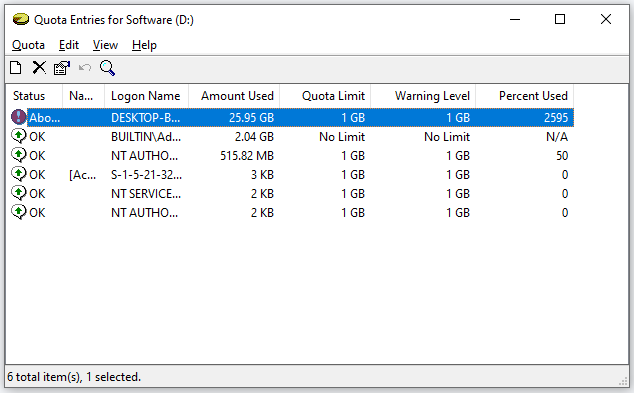Click OK status icon of BUILTIN\Ad row
Screen dimensions: 634x393
pyautogui.click(x=18, y=136)
